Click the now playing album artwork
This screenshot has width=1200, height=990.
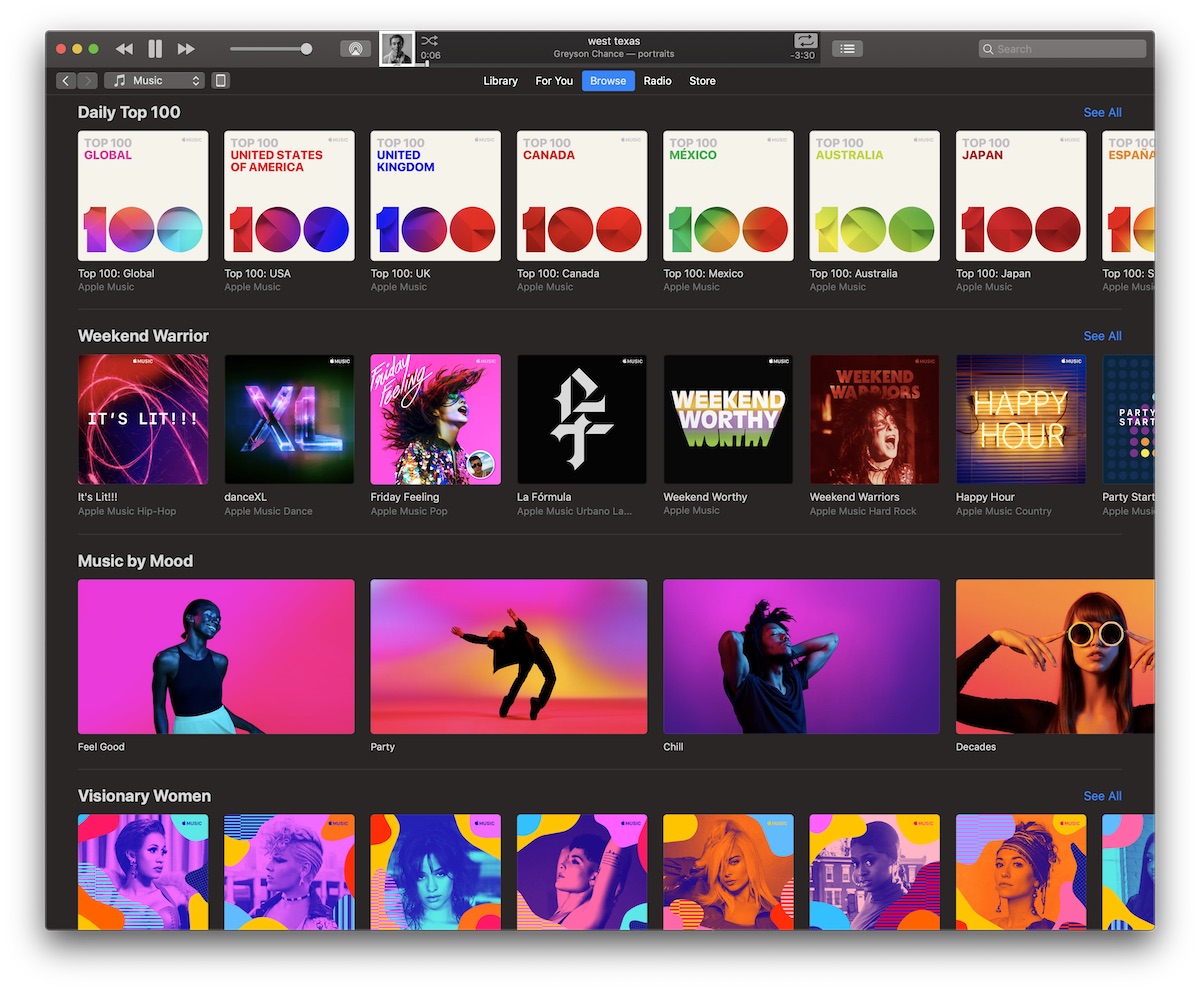point(397,48)
